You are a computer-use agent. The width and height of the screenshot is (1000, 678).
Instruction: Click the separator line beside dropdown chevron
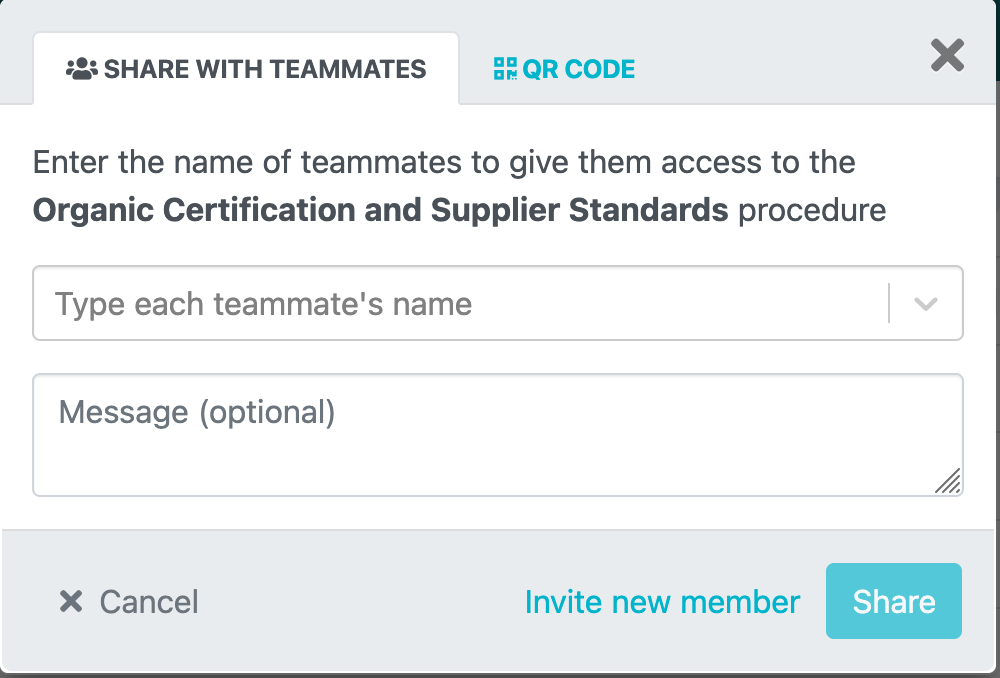tap(888, 304)
